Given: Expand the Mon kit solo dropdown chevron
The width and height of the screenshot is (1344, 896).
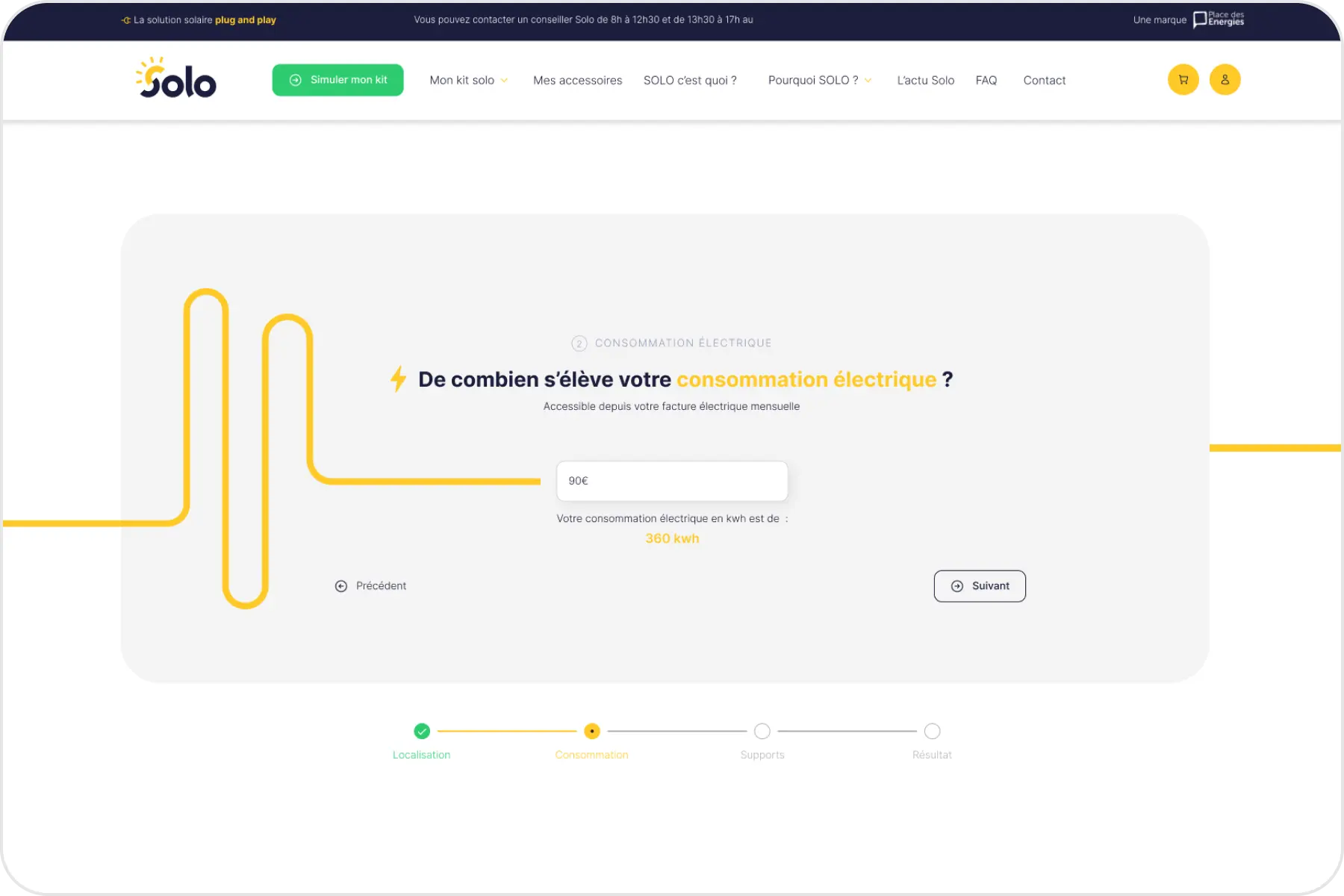Looking at the screenshot, I should [x=504, y=81].
